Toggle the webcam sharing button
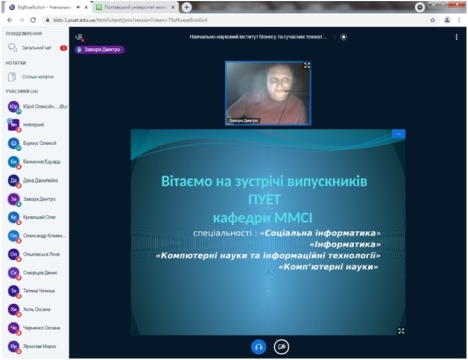This screenshot has height=360, width=468. pyautogui.click(x=281, y=347)
